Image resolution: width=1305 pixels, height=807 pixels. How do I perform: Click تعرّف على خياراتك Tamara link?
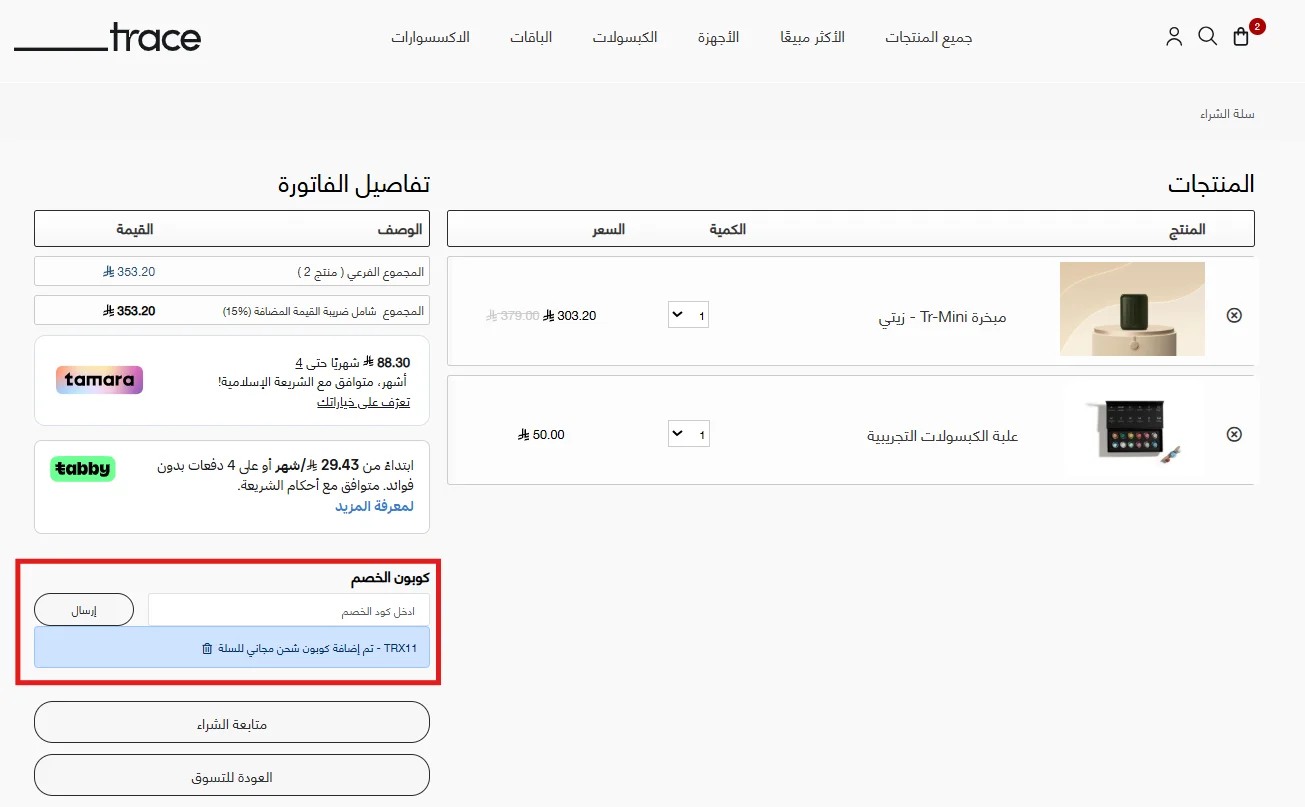pos(363,402)
